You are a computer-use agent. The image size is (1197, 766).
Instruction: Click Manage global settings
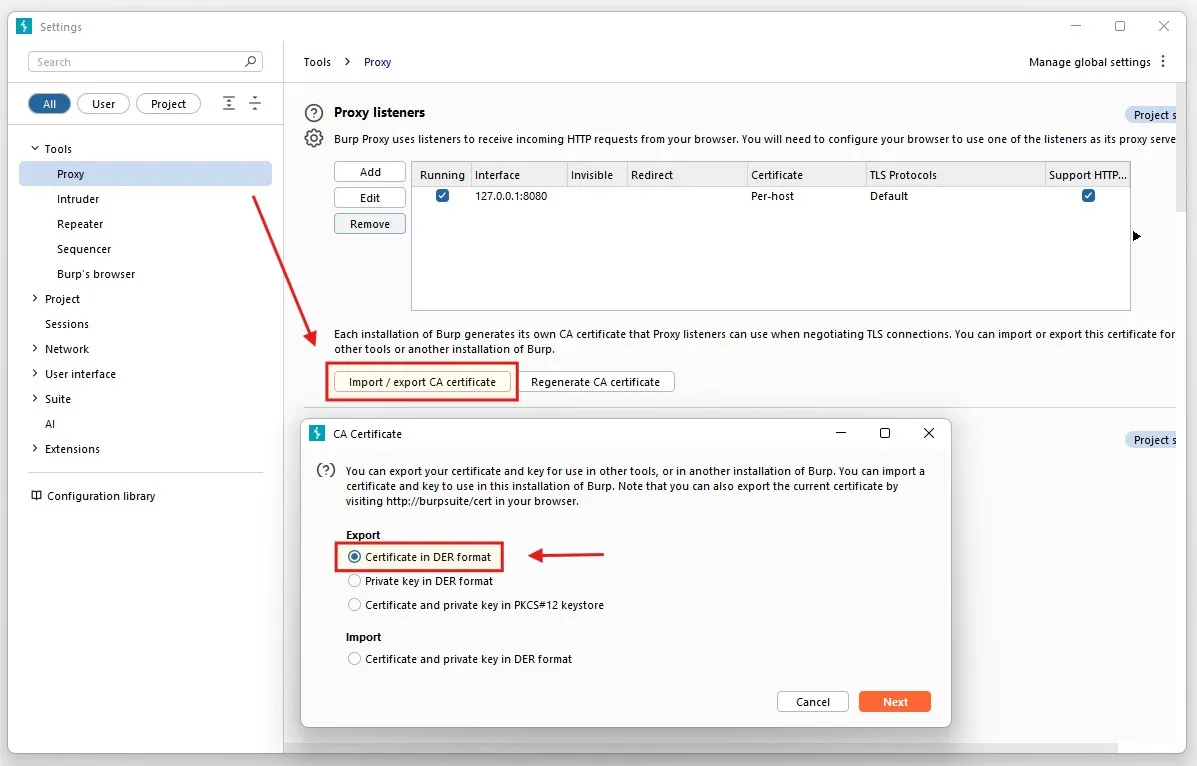click(x=1089, y=62)
